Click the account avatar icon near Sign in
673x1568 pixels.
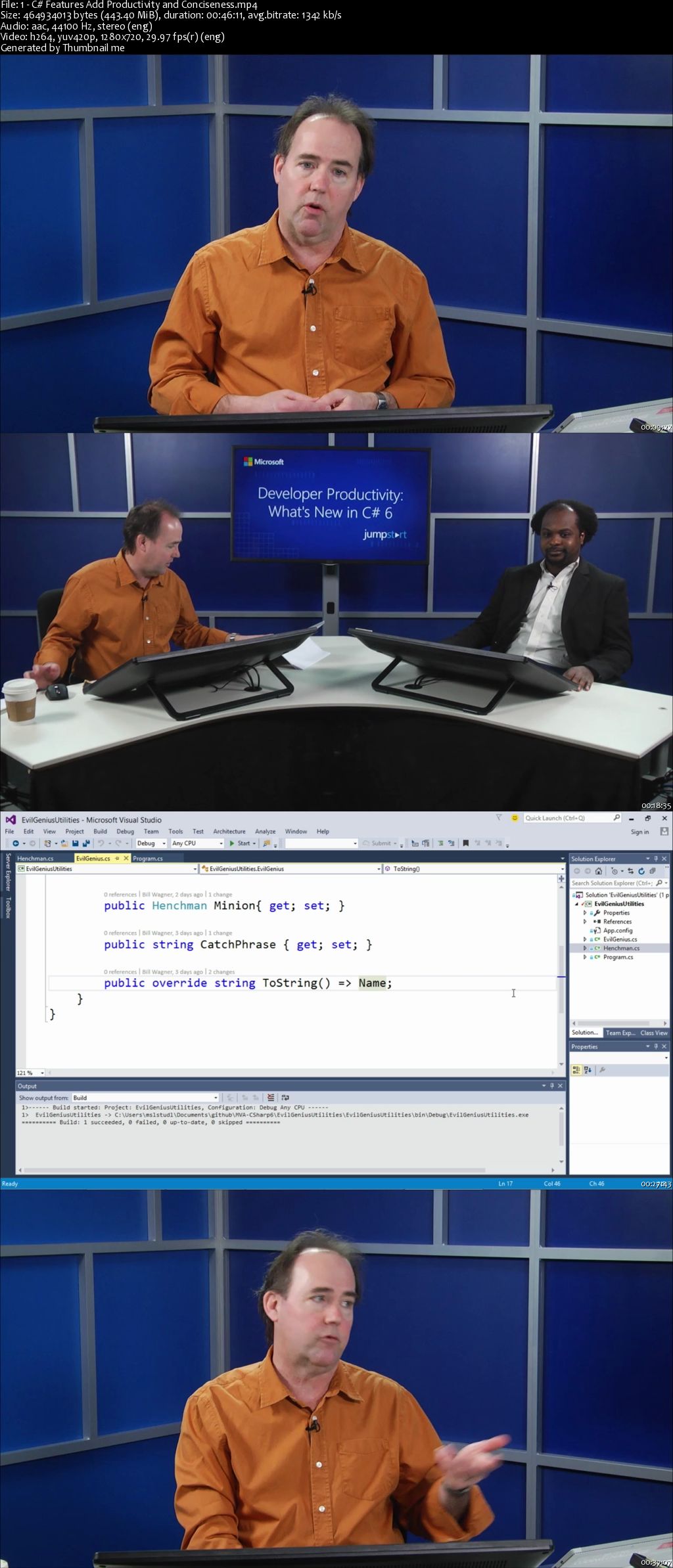(x=664, y=832)
